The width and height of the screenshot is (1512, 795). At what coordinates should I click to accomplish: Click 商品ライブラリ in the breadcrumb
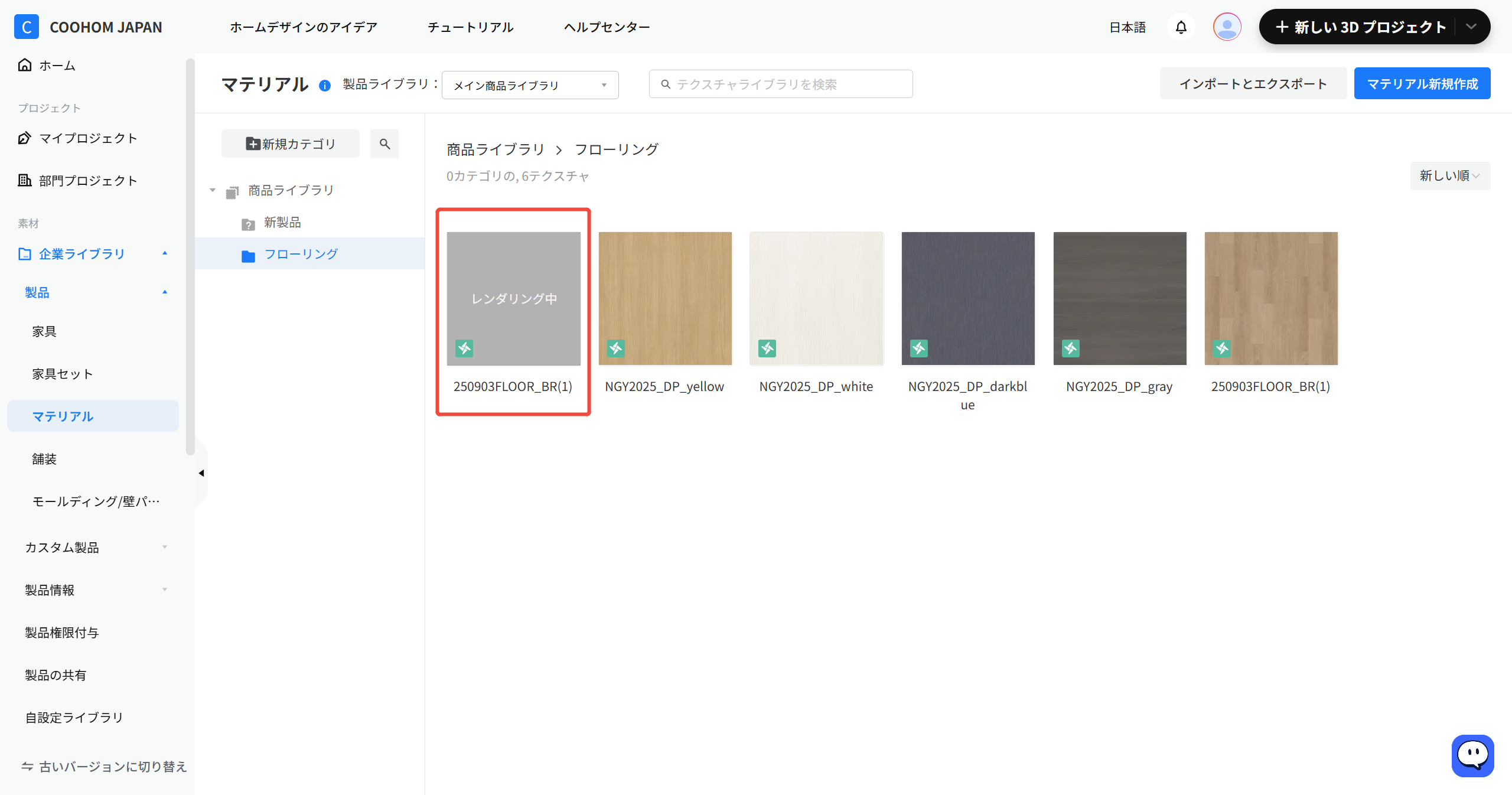point(496,149)
